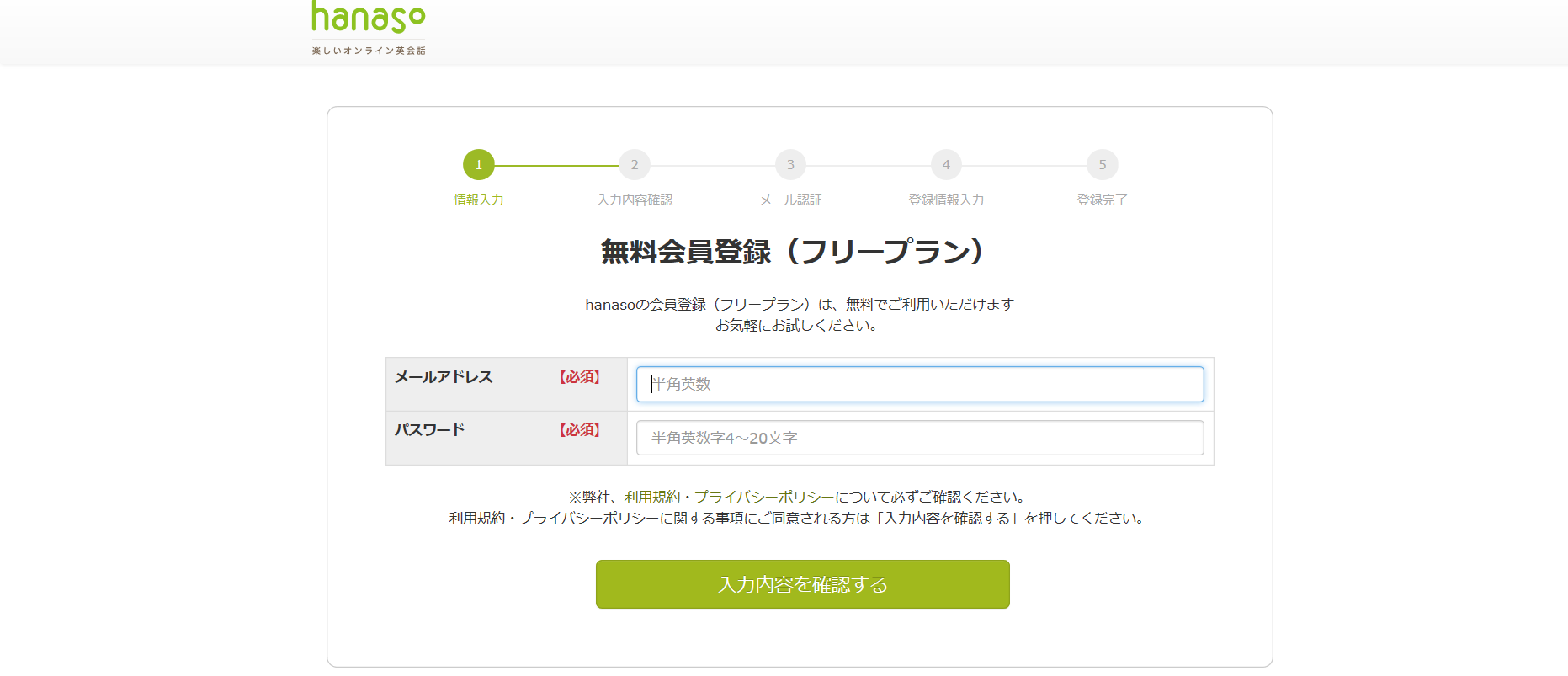Open the green 利用規約 link

[x=652, y=498]
